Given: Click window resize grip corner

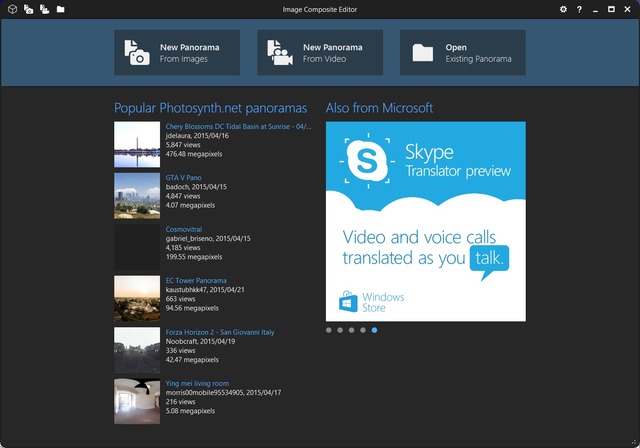Looking at the screenshot, I should click(x=634, y=442).
